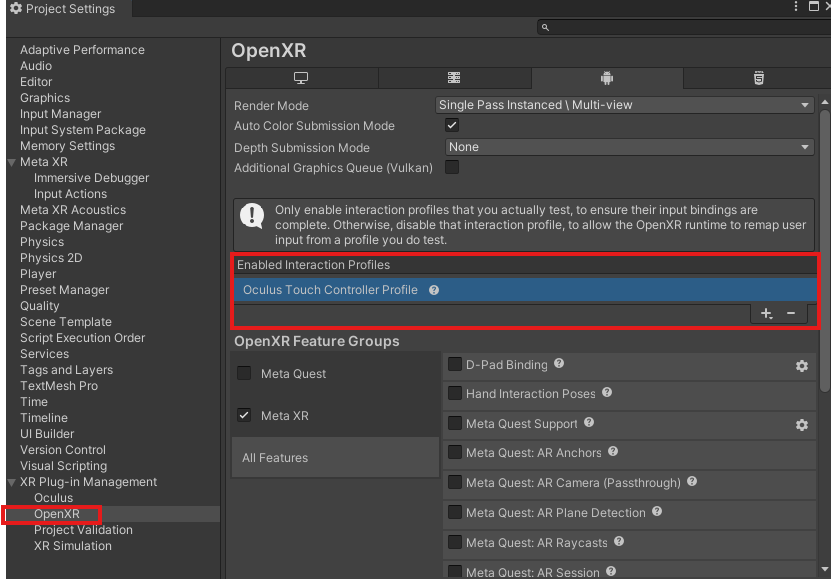Screen dimensions: 831x579
Task: Add an interaction profile with plus button
Action: 766,314
